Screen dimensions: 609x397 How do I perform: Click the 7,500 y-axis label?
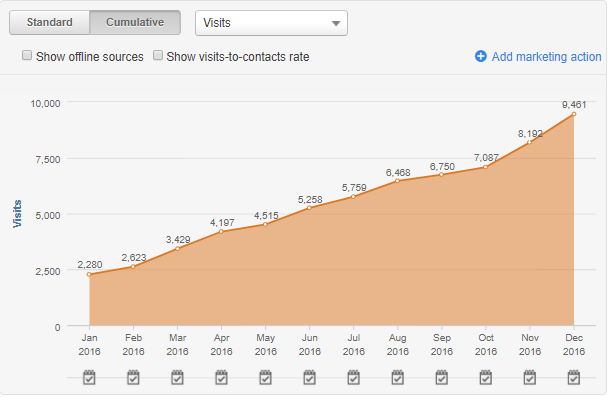pos(48,159)
